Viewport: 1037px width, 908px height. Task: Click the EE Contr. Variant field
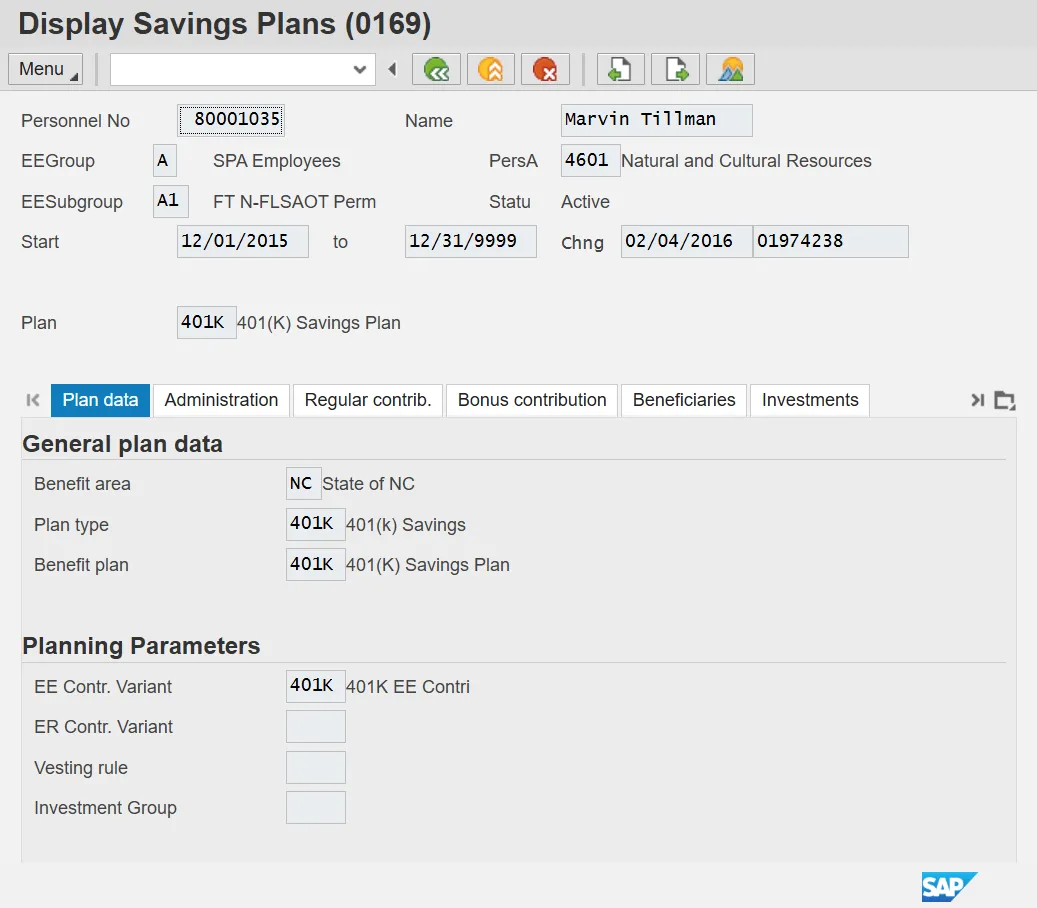point(315,686)
